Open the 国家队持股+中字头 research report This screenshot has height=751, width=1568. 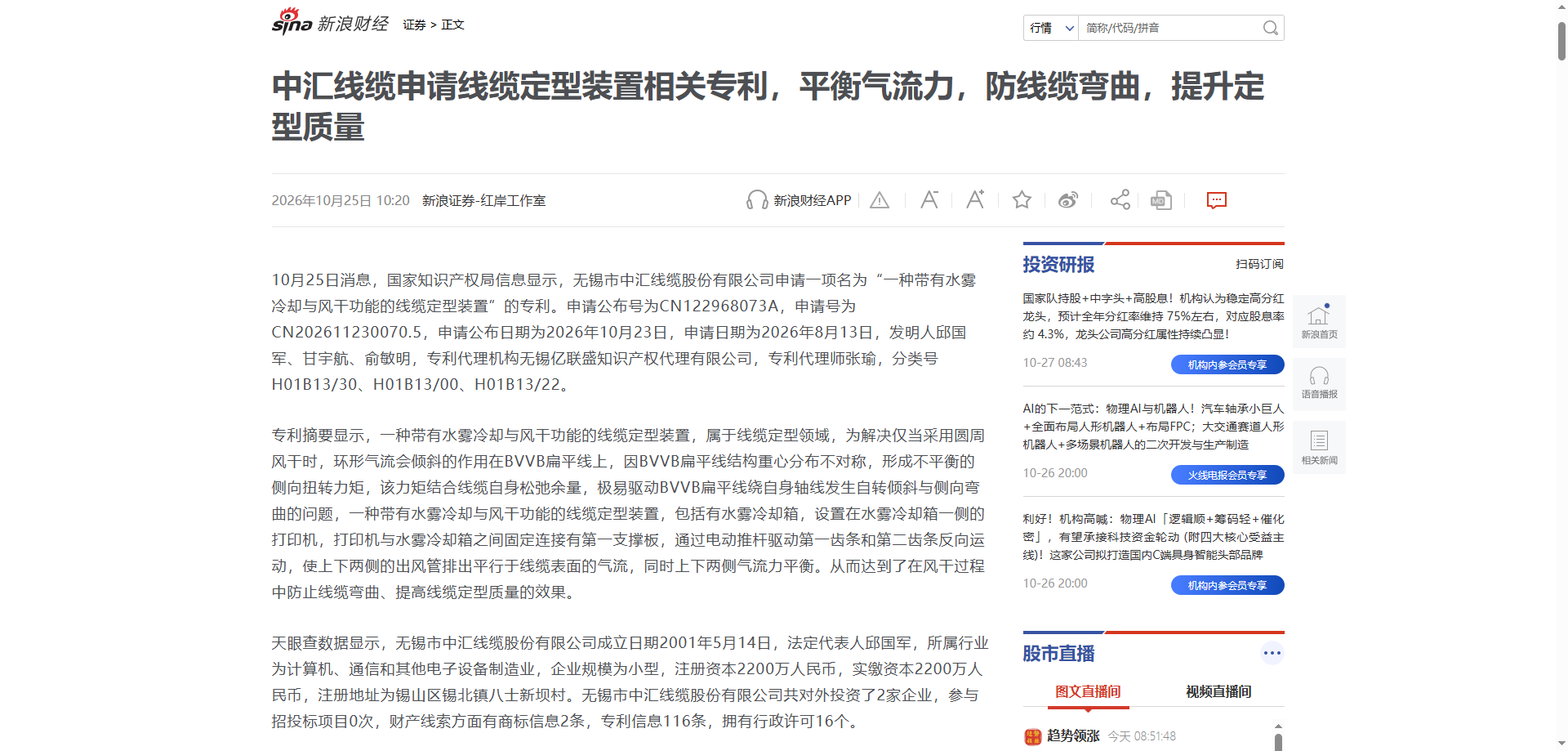point(1153,316)
